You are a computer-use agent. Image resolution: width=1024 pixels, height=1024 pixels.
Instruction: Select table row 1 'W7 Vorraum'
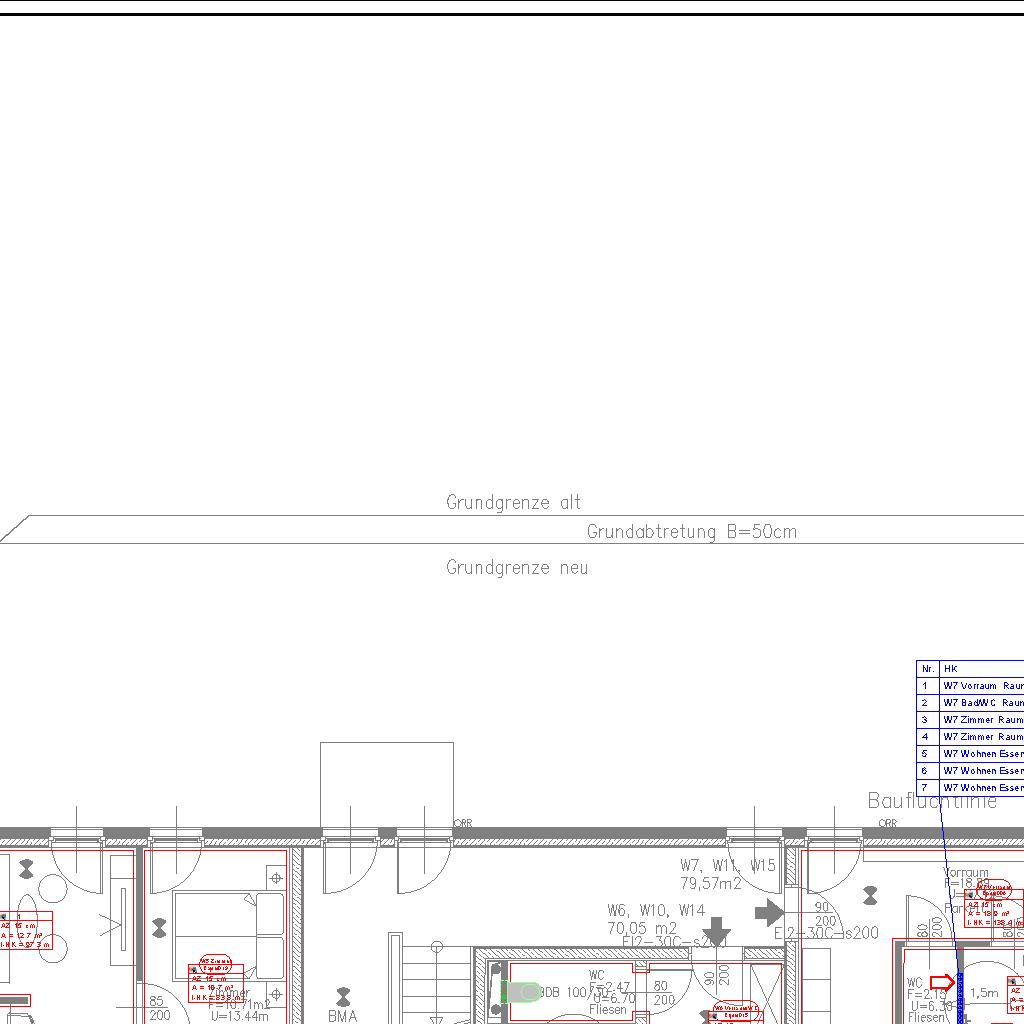pyautogui.click(x=982, y=687)
